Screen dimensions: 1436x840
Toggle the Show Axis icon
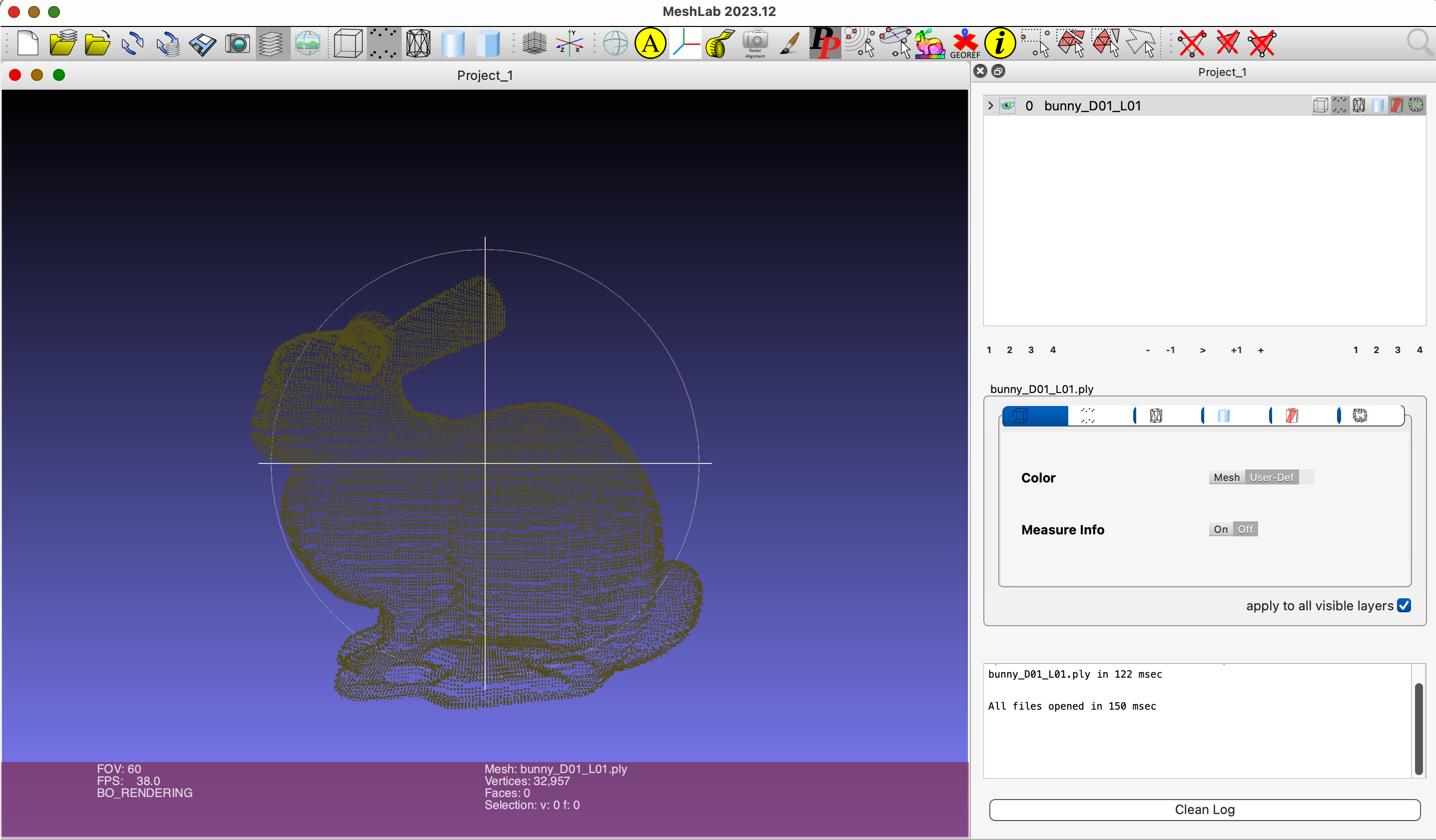click(x=570, y=44)
